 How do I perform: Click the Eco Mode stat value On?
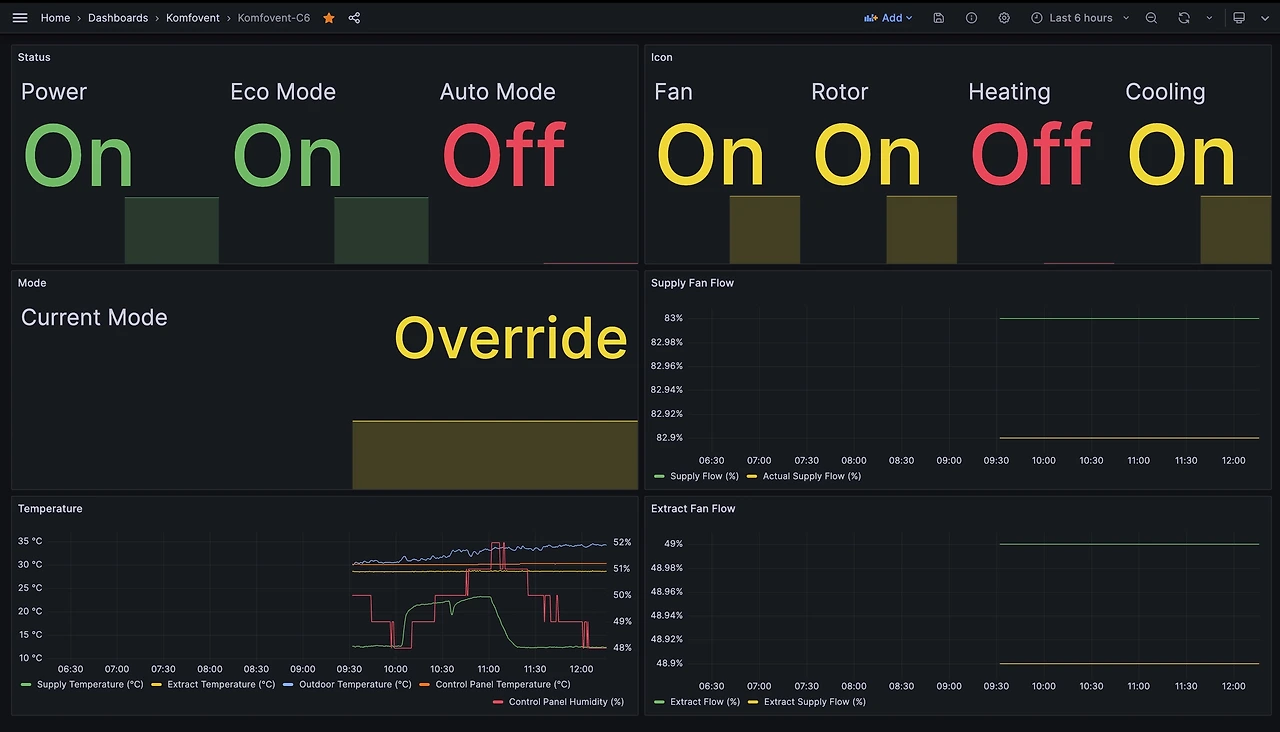(x=288, y=156)
